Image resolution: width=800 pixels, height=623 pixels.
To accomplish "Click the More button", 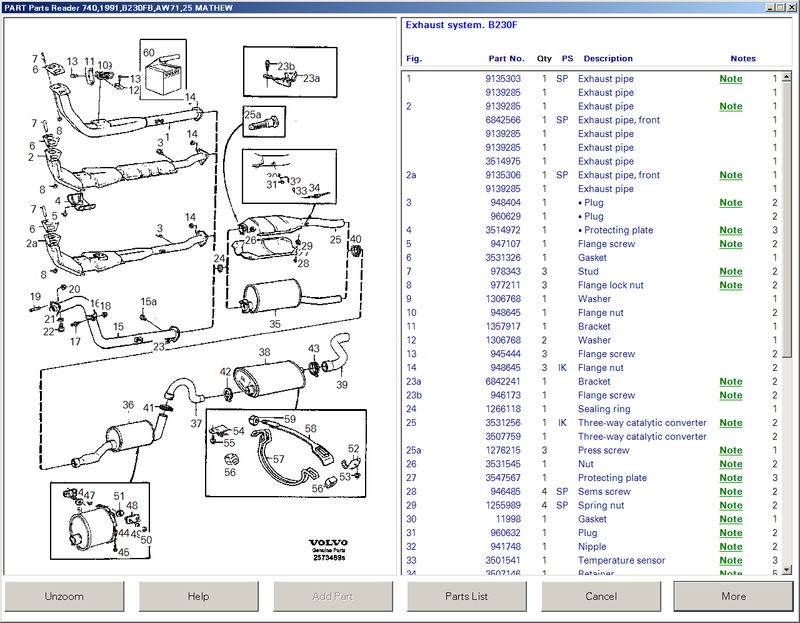I will click(x=733, y=596).
